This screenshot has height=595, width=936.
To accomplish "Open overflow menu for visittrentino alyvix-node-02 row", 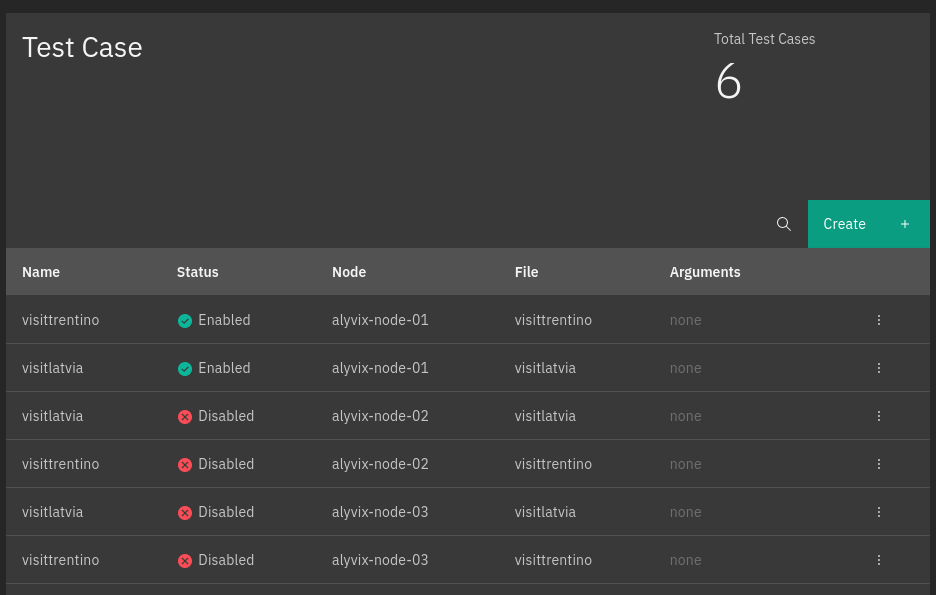I will [879, 464].
